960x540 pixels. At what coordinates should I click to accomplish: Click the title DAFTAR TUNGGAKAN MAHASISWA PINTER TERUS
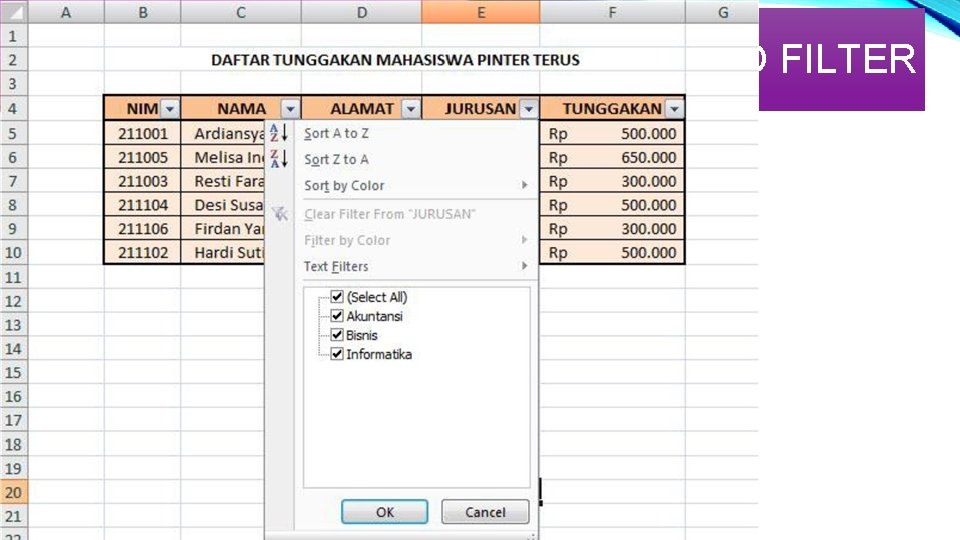[395, 60]
